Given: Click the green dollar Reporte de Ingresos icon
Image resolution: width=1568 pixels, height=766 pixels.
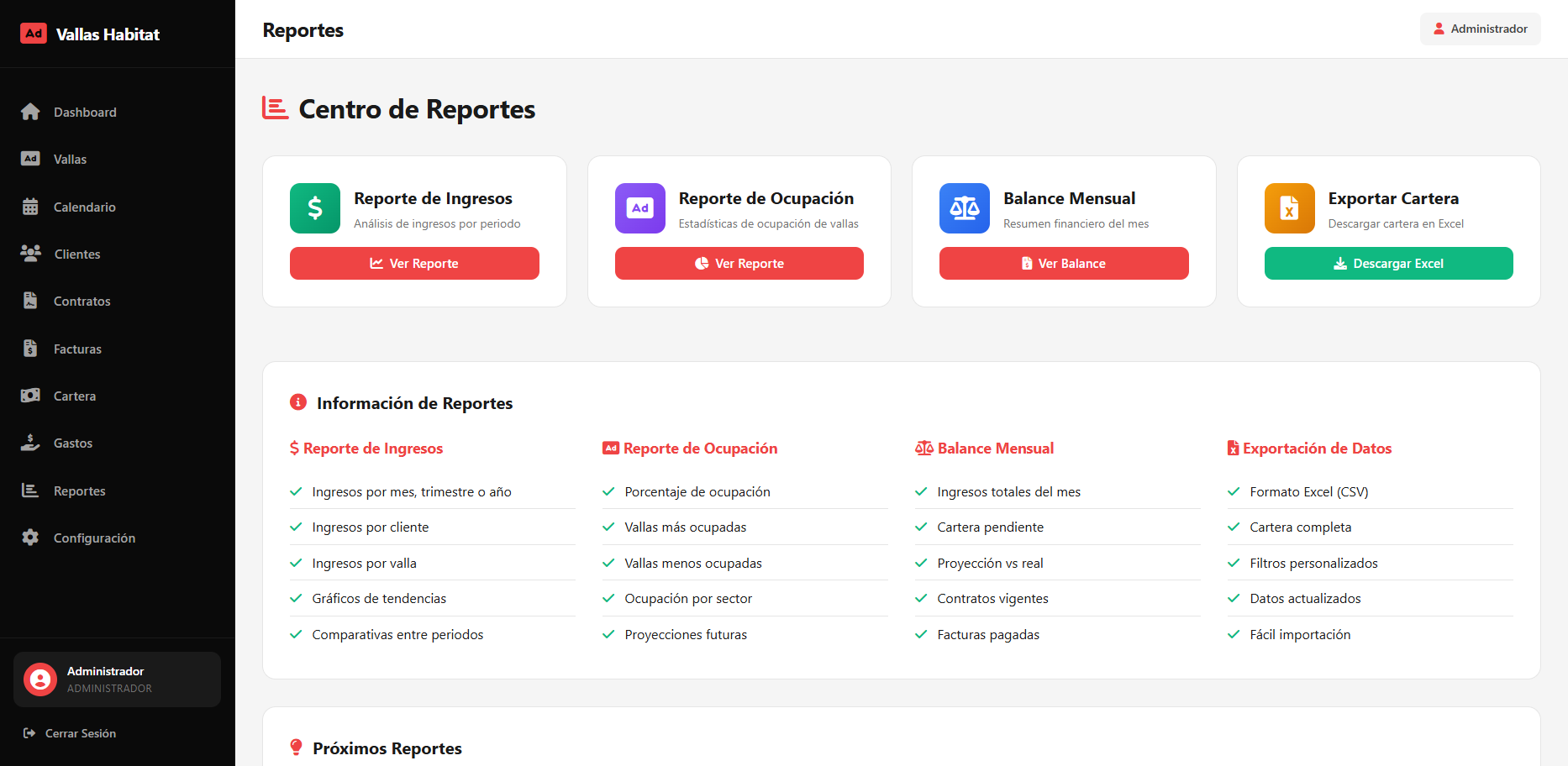Looking at the screenshot, I should coord(315,208).
